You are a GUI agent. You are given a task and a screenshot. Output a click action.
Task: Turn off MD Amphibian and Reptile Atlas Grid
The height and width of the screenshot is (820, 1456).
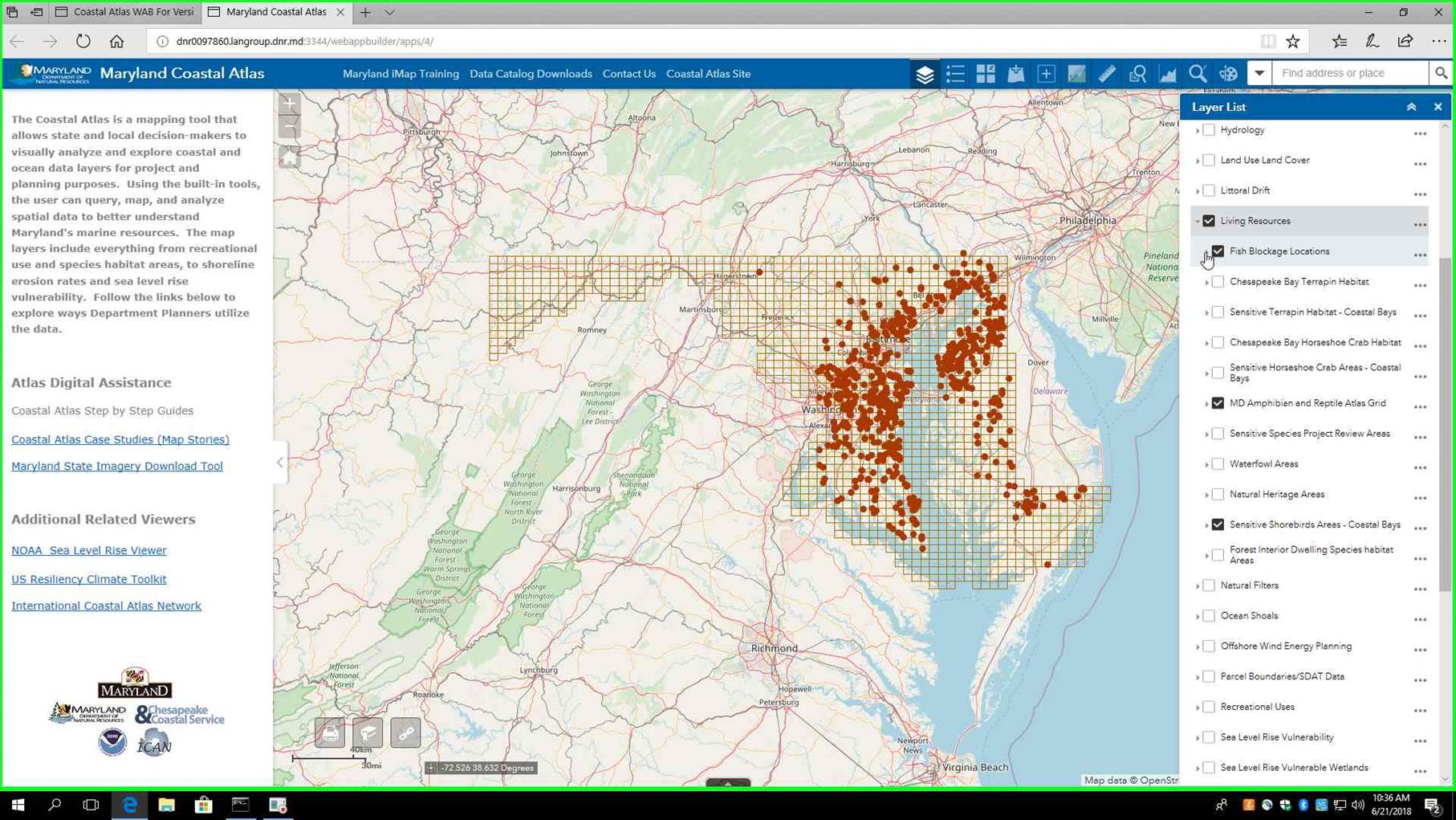tap(1218, 403)
